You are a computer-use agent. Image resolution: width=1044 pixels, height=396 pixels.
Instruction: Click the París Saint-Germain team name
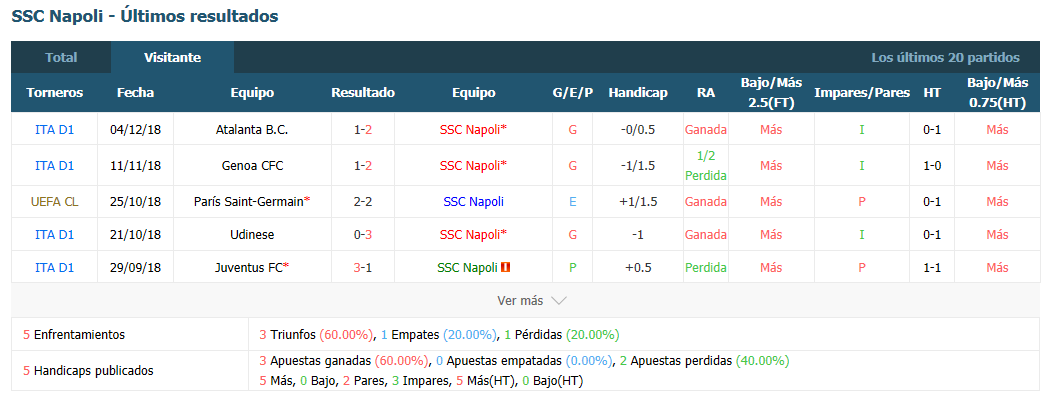pos(248,201)
